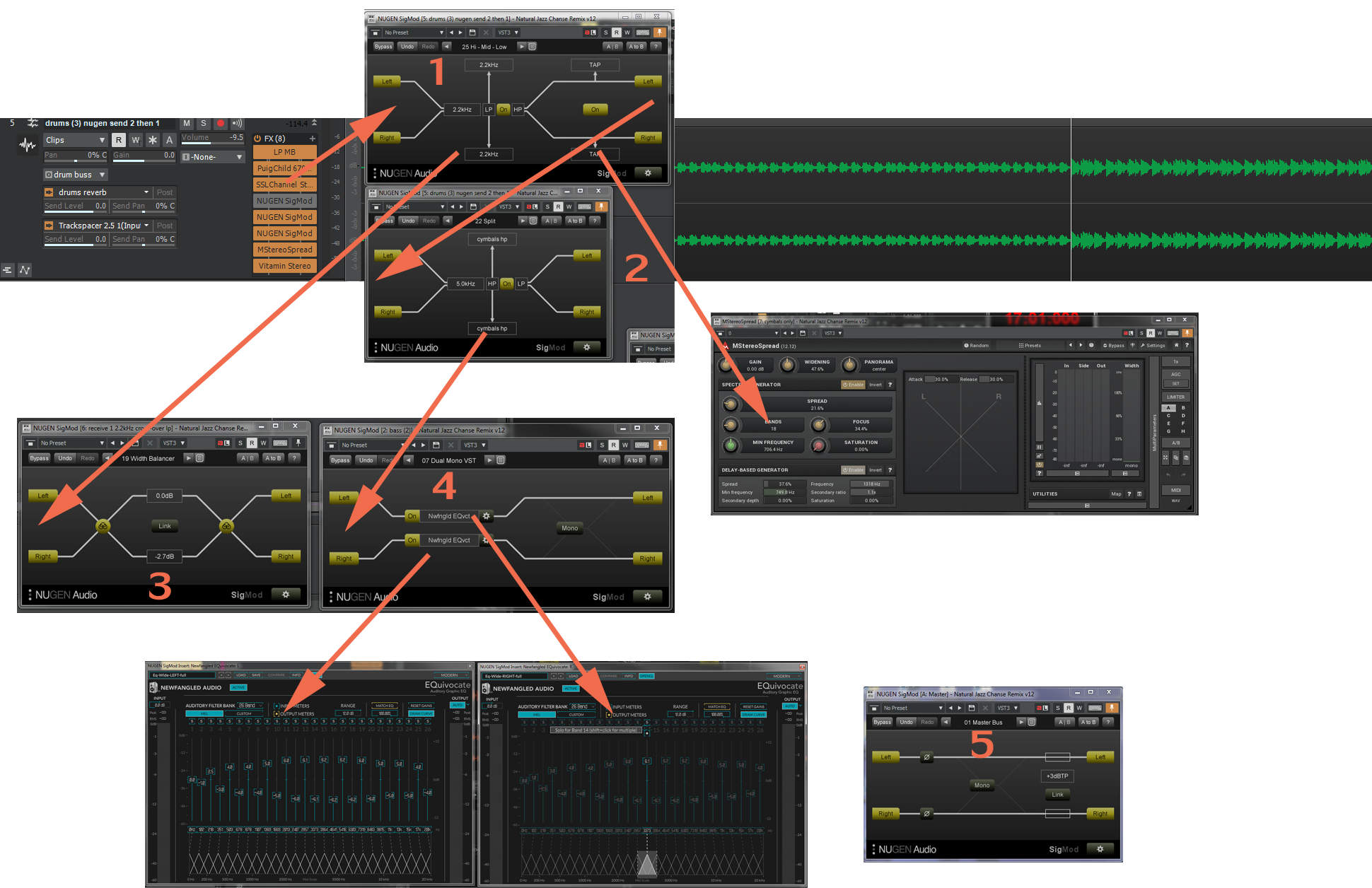Screen dimensions: 1372x888
Task: Toggle pin icon in Master SigMod header
Action: pyautogui.click(x=1111, y=708)
